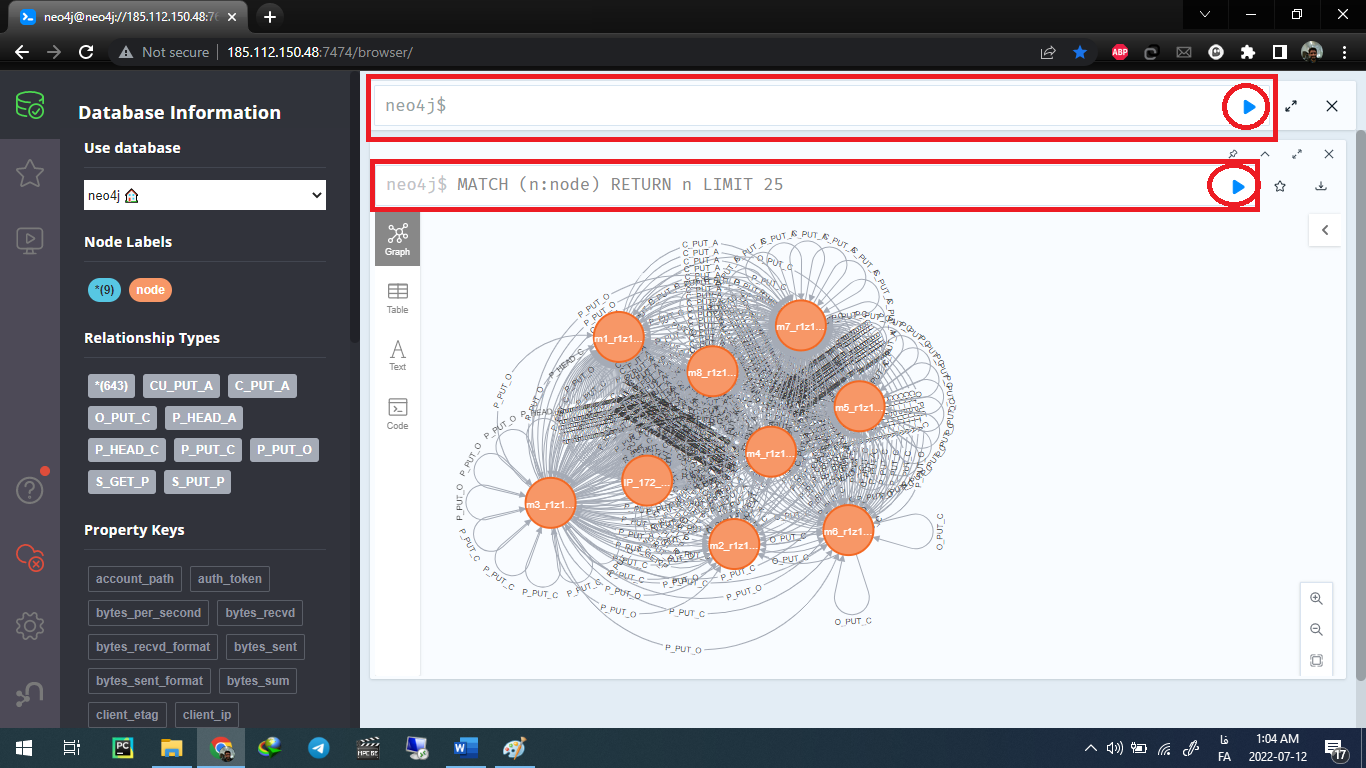This screenshot has width=1366, height=768.
Task: Open the Project Guides sidebar icon
Action: pos(30,240)
